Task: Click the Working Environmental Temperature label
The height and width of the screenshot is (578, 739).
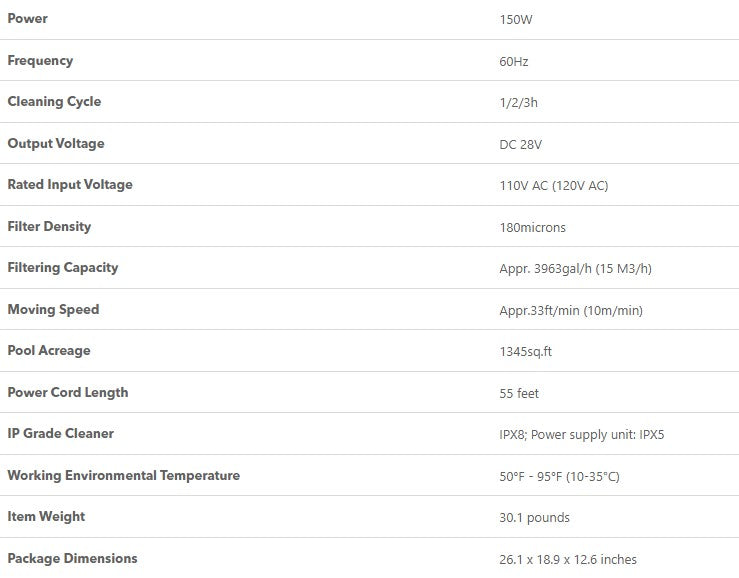Action: point(123,476)
